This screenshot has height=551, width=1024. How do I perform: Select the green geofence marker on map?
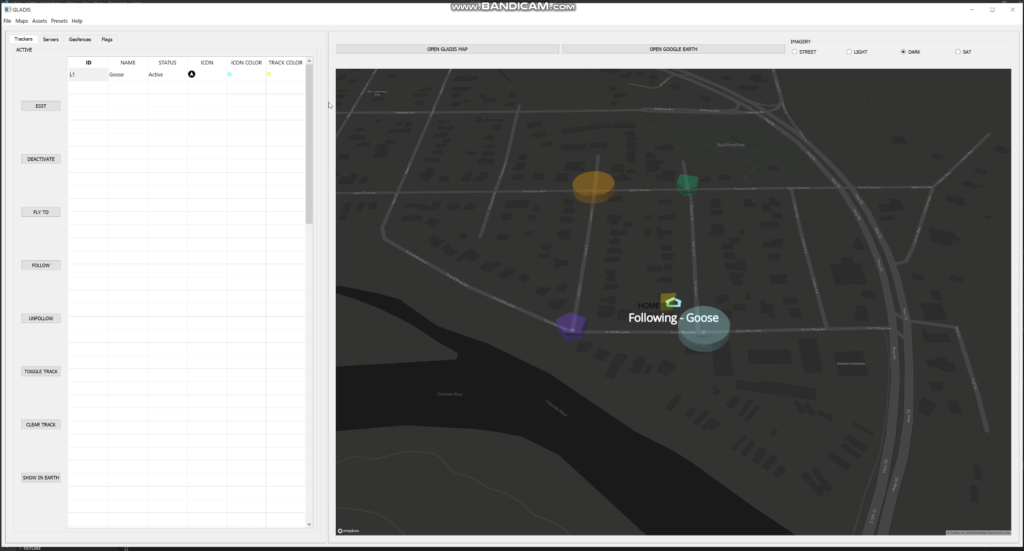coord(687,184)
